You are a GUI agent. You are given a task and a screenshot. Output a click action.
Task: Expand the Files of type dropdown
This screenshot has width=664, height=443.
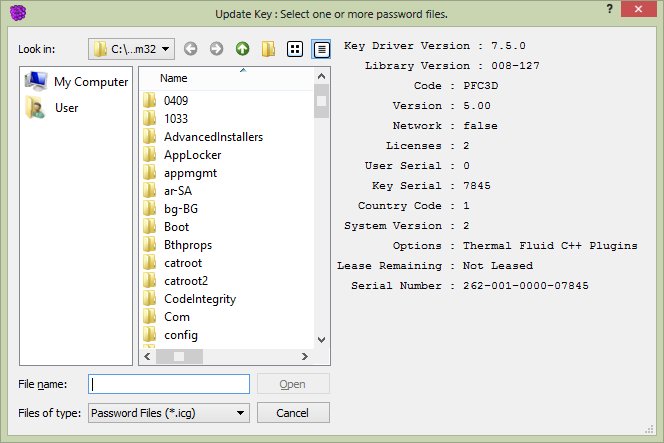pyautogui.click(x=169, y=413)
